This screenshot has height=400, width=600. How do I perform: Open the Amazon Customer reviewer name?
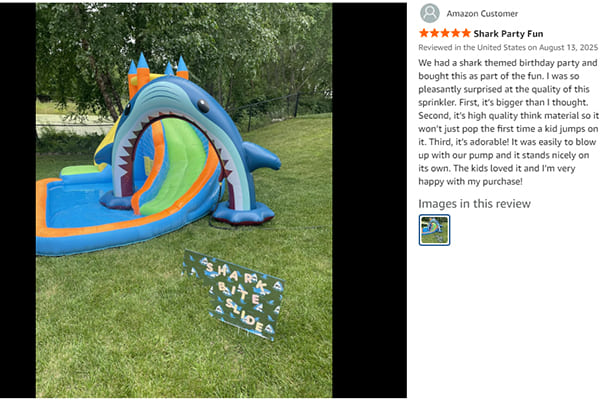(x=482, y=14)
